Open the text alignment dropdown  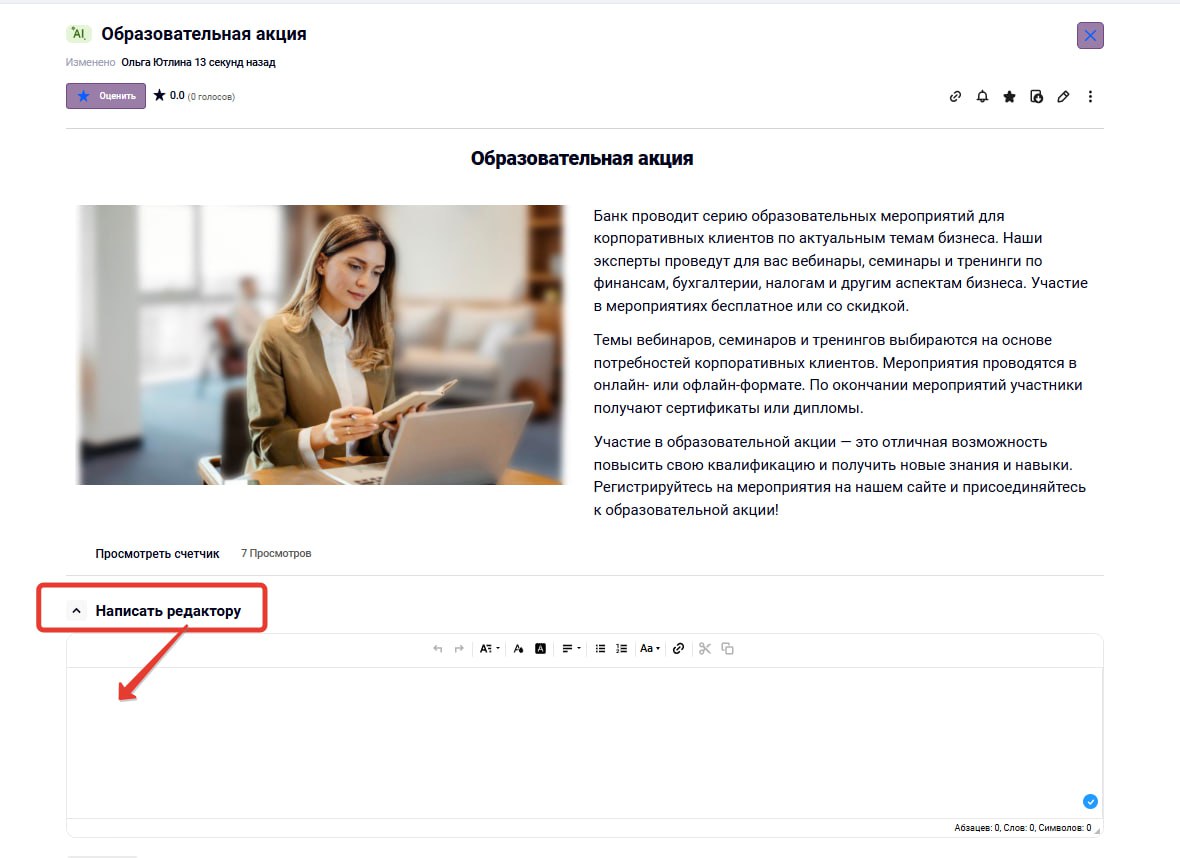pos(570,648)
